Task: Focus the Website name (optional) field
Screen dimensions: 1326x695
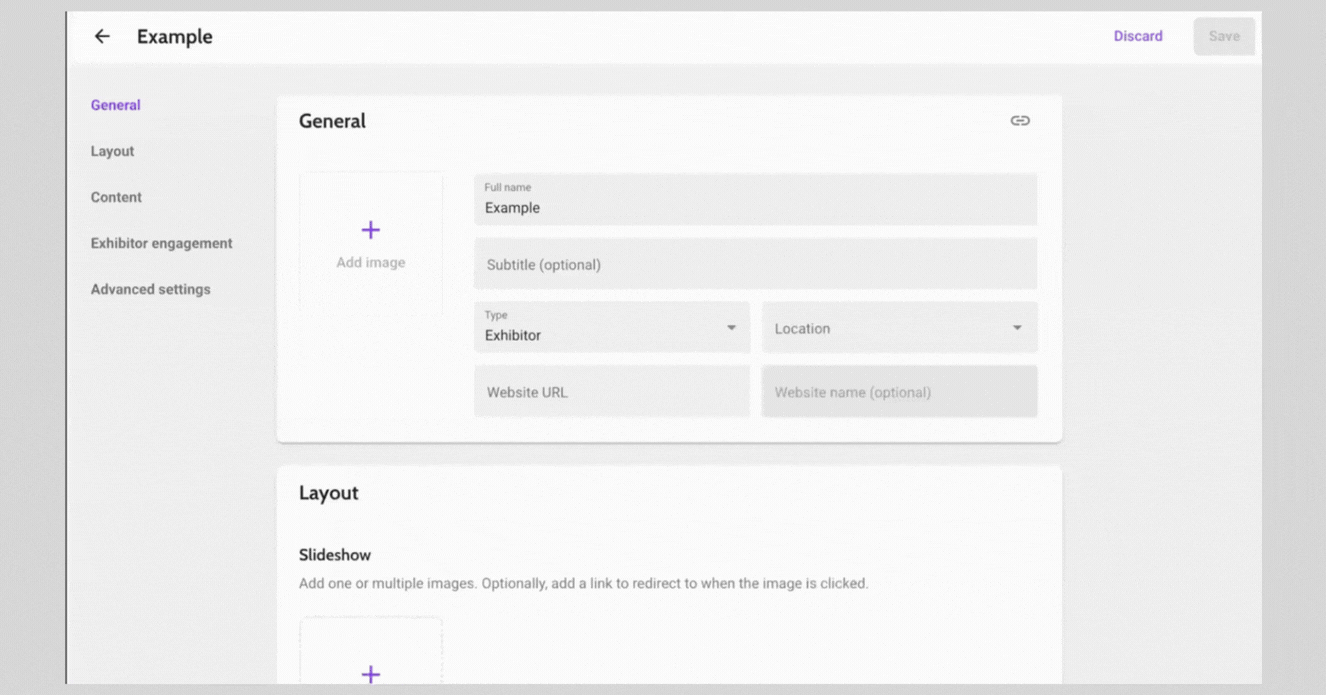Action: pos(900,391)
